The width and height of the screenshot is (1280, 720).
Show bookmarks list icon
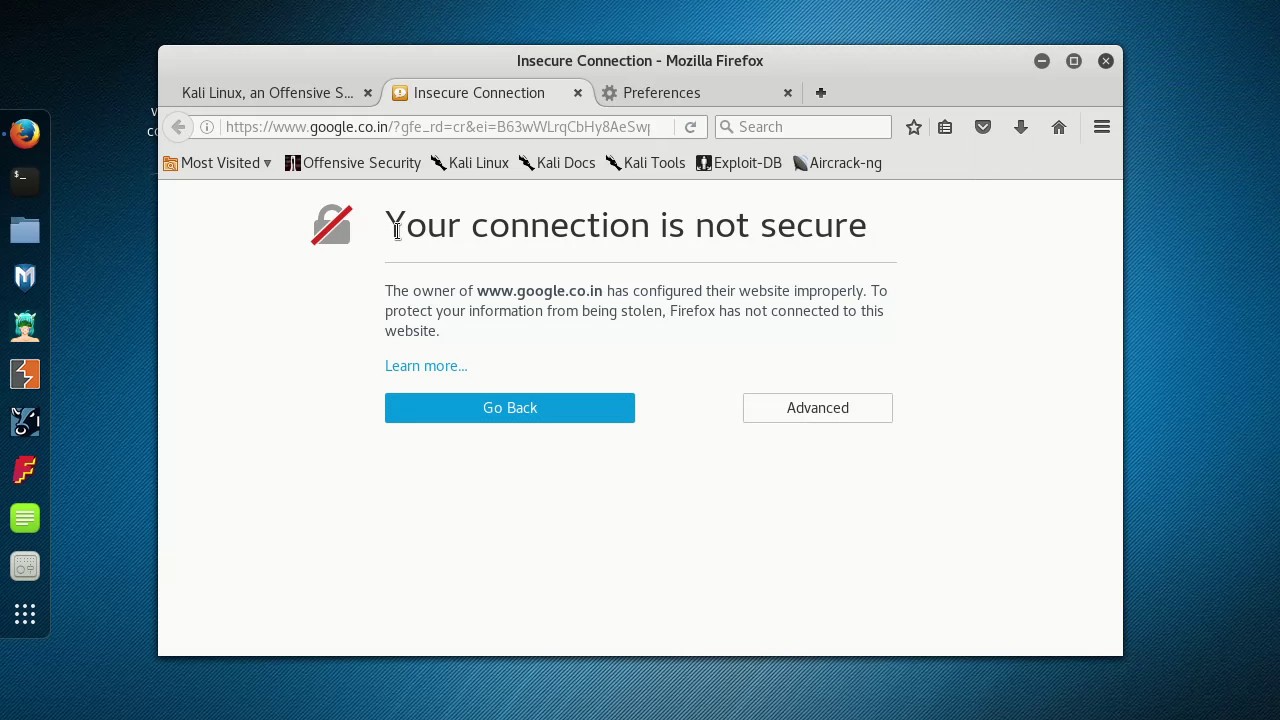point(945,127)
